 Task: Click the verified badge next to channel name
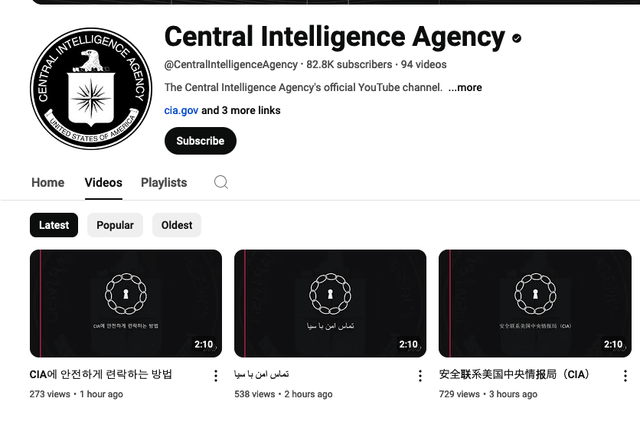(x=517, y=38)
